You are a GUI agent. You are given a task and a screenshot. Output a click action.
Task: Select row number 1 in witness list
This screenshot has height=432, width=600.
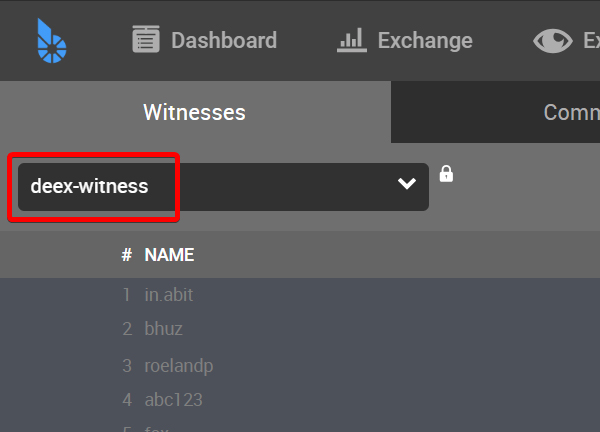[127, 294]
